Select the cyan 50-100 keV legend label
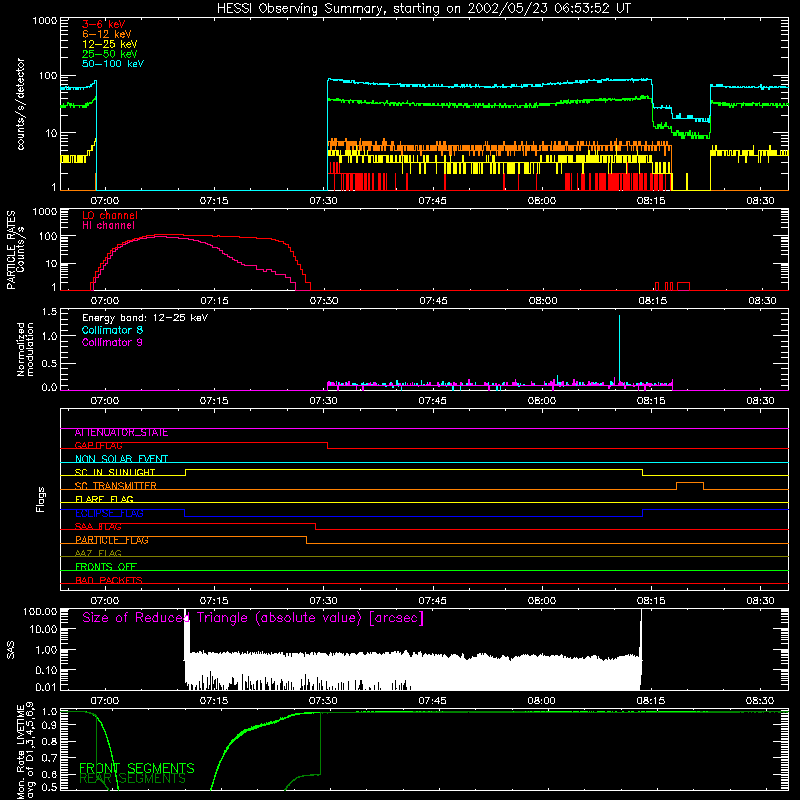 113,64
